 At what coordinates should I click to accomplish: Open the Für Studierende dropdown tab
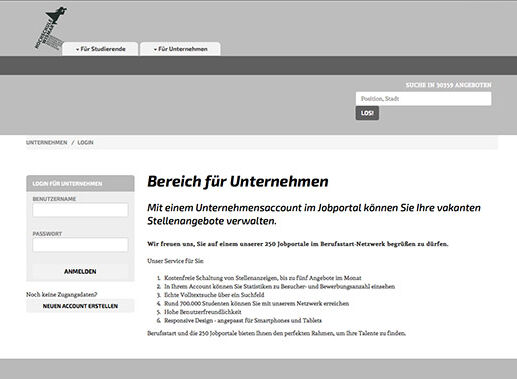click(100, 49)
